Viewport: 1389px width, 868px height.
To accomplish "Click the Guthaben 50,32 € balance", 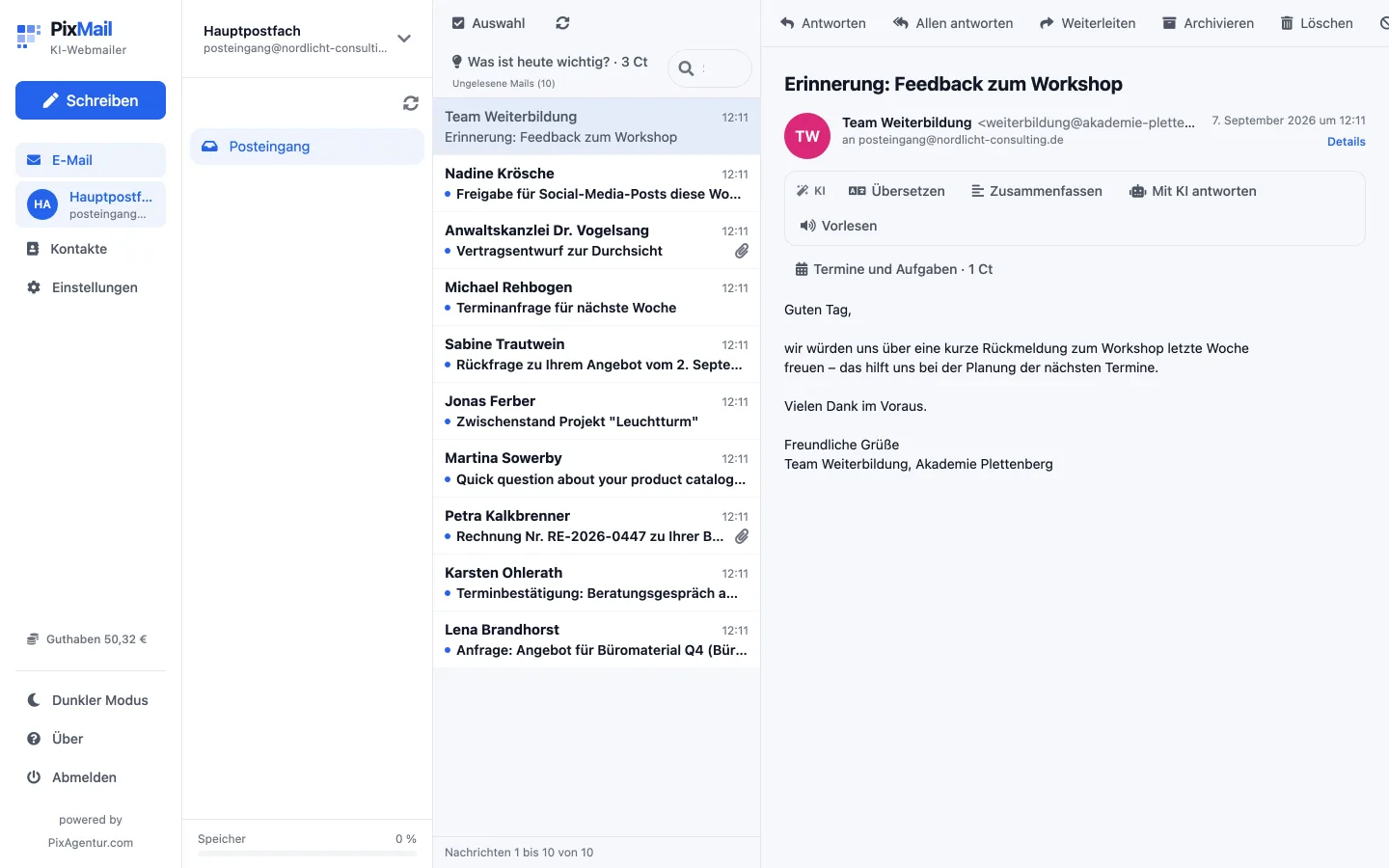I will 87,639.
